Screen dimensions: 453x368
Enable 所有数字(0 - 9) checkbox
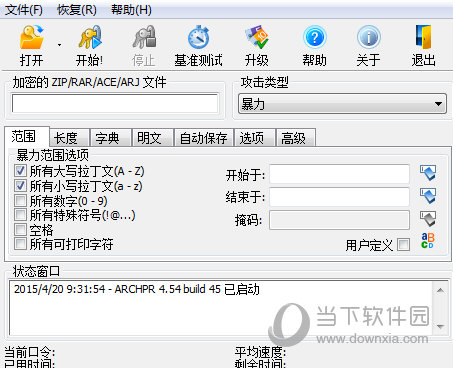[20, 201]
